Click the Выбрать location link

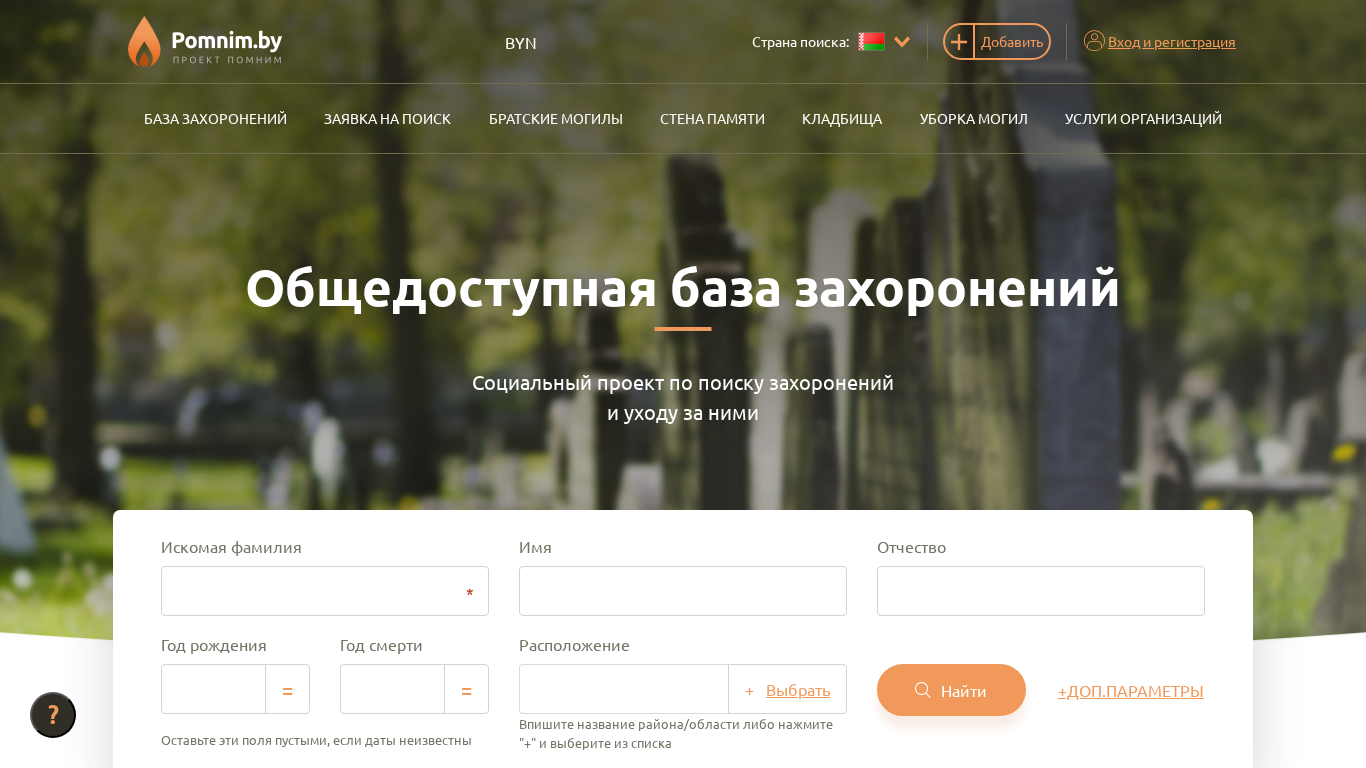798,690
